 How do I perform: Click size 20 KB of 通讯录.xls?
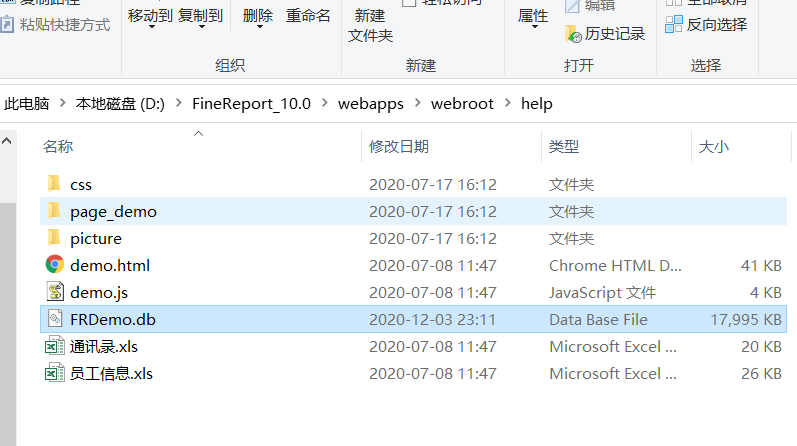(761, 346)
